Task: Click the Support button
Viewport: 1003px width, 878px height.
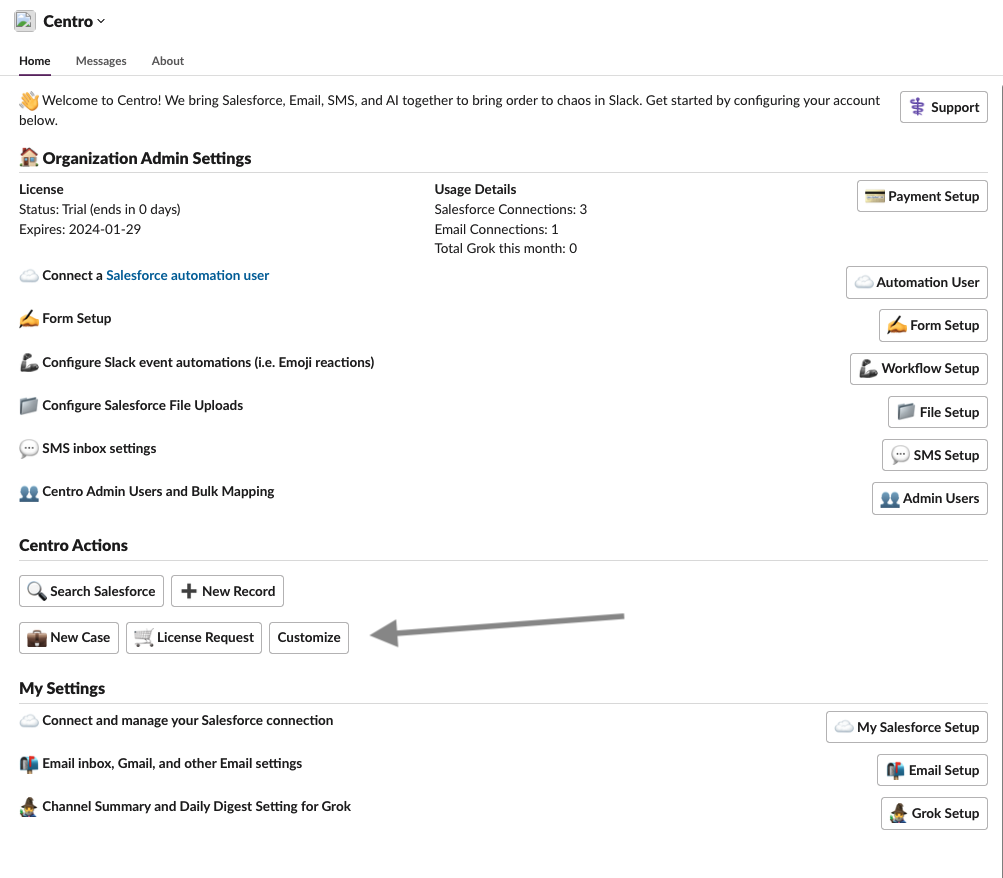Action: 944,107
